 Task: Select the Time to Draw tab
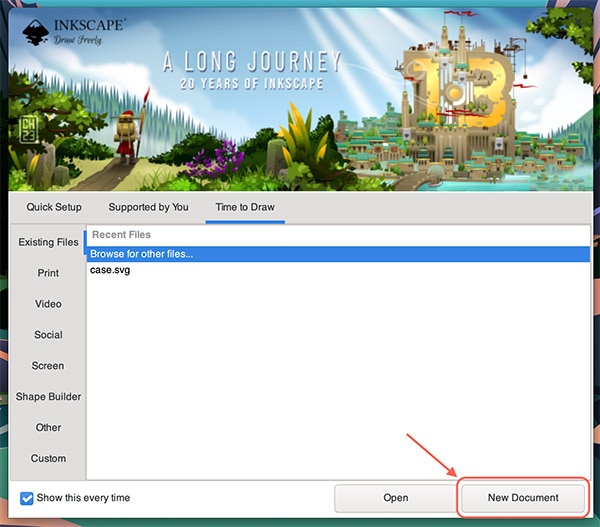pos(244,207)
